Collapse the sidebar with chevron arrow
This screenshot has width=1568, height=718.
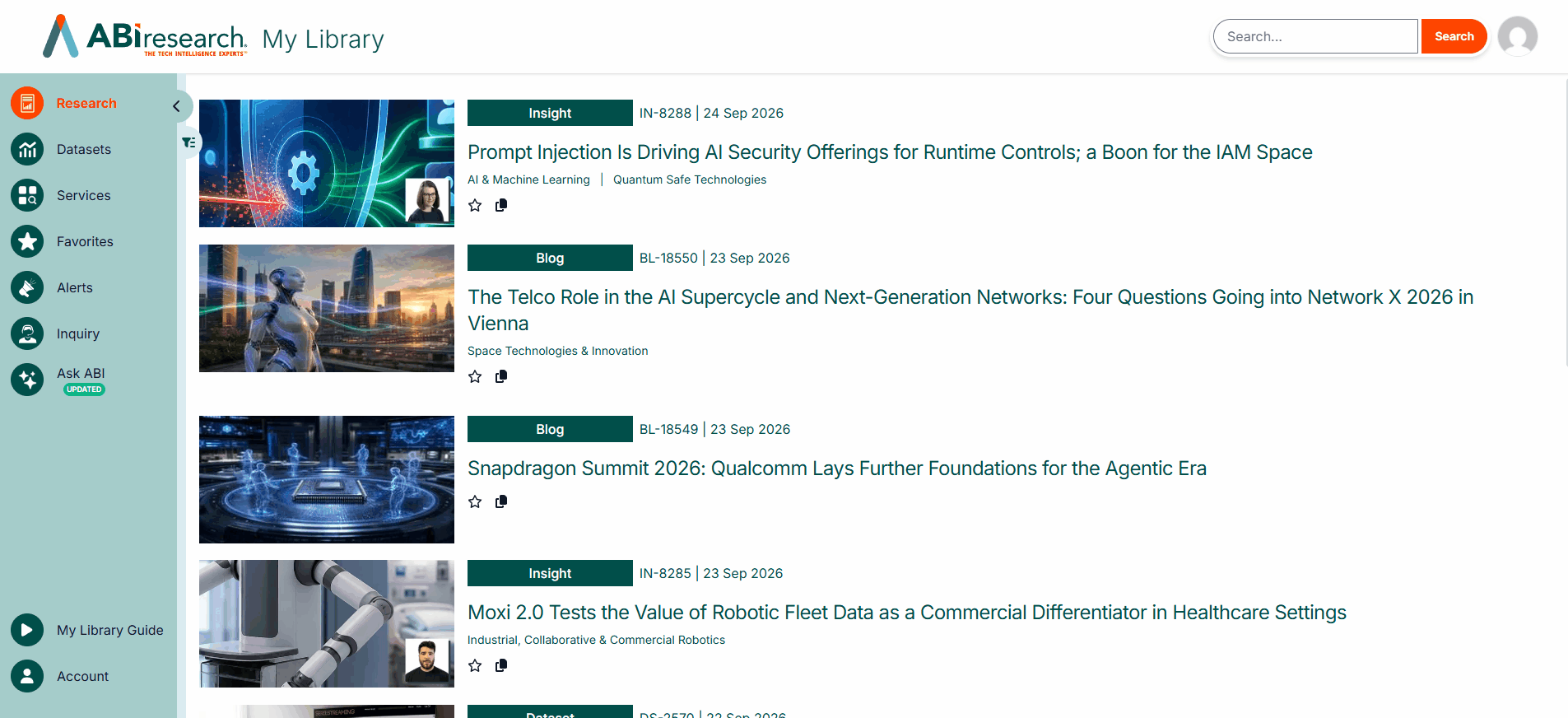click(x=176, y=106)
